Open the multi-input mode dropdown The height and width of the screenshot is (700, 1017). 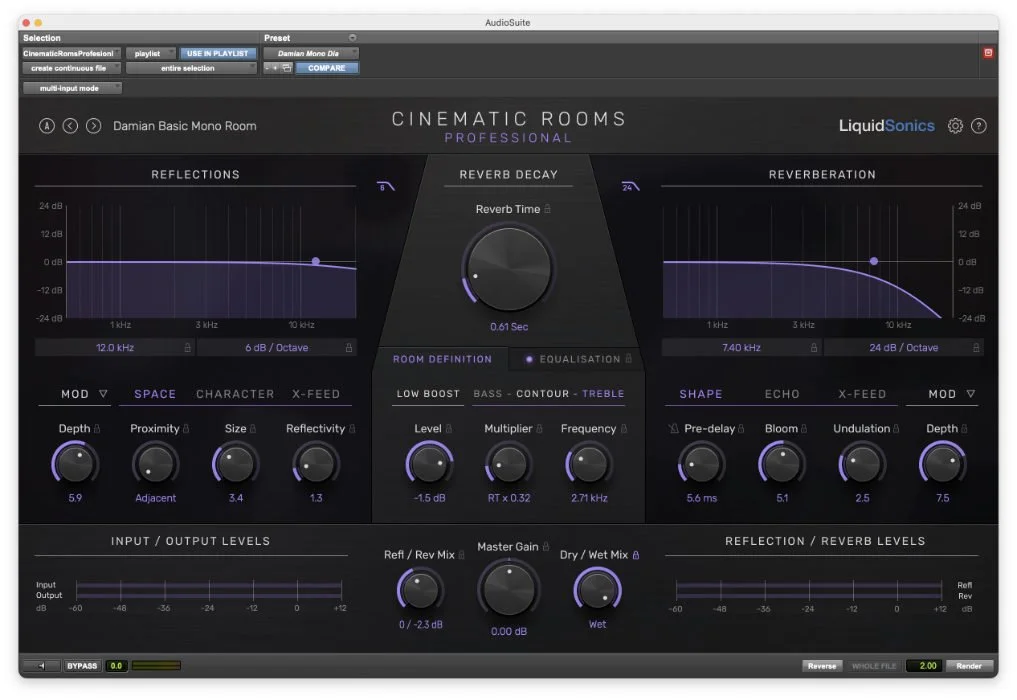(x=72, y=88)
